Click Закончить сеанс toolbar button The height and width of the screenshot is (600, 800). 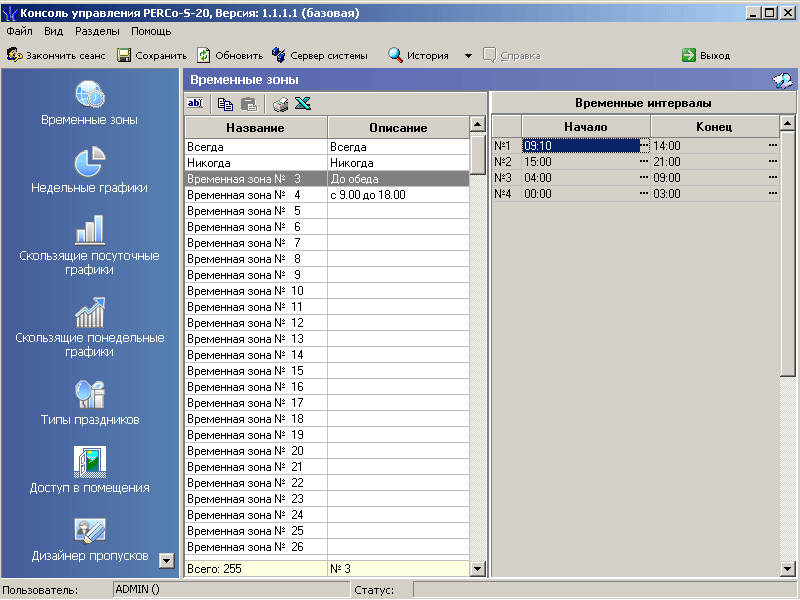click(x=56, y=55)
